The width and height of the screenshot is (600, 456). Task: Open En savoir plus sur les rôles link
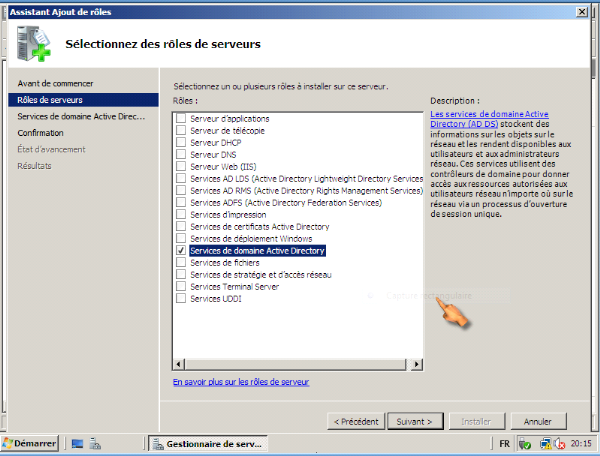(241, 382)
